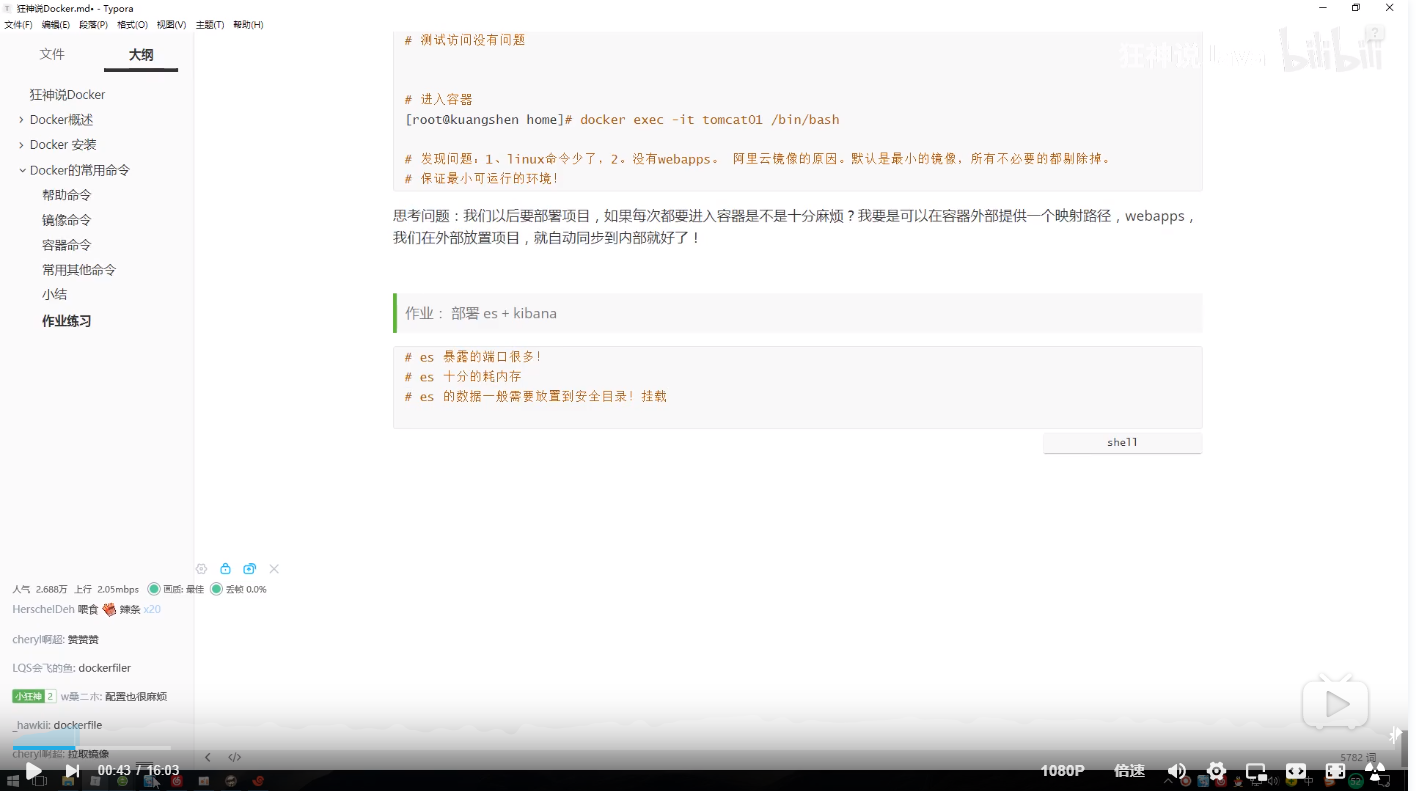Open the File Explorer taskbar icon
This screenshot has height=791, width=1416.
point(68,781)
